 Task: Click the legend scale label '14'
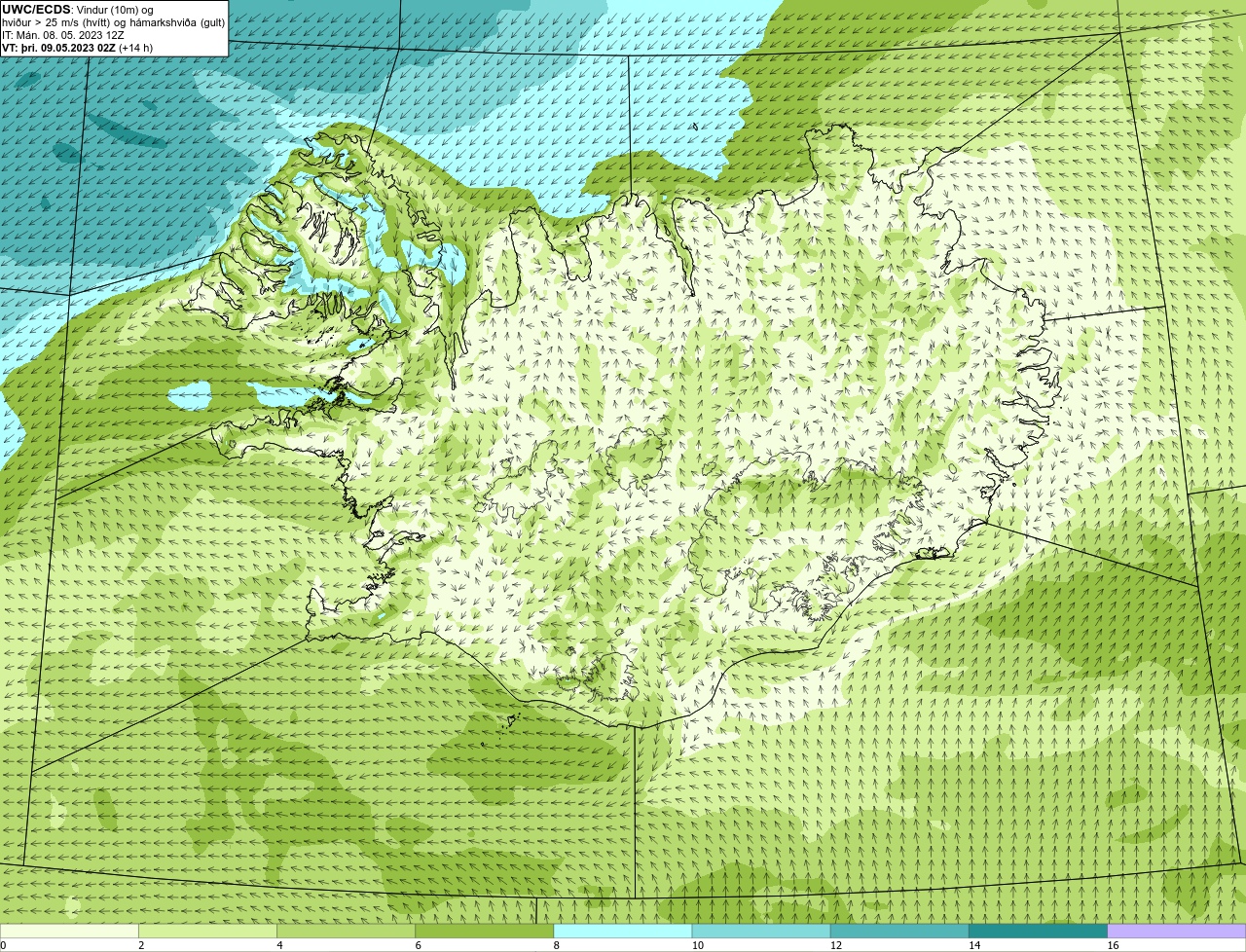(974, 945)
